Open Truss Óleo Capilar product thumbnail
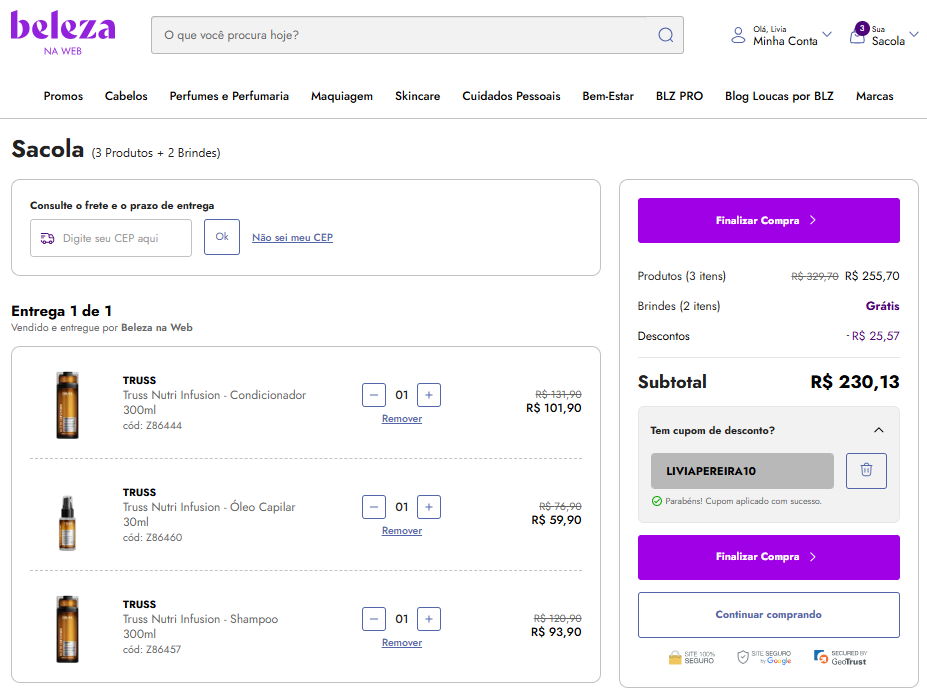The height and width of the screenshot is (694, 927). [x=67, y=523]
